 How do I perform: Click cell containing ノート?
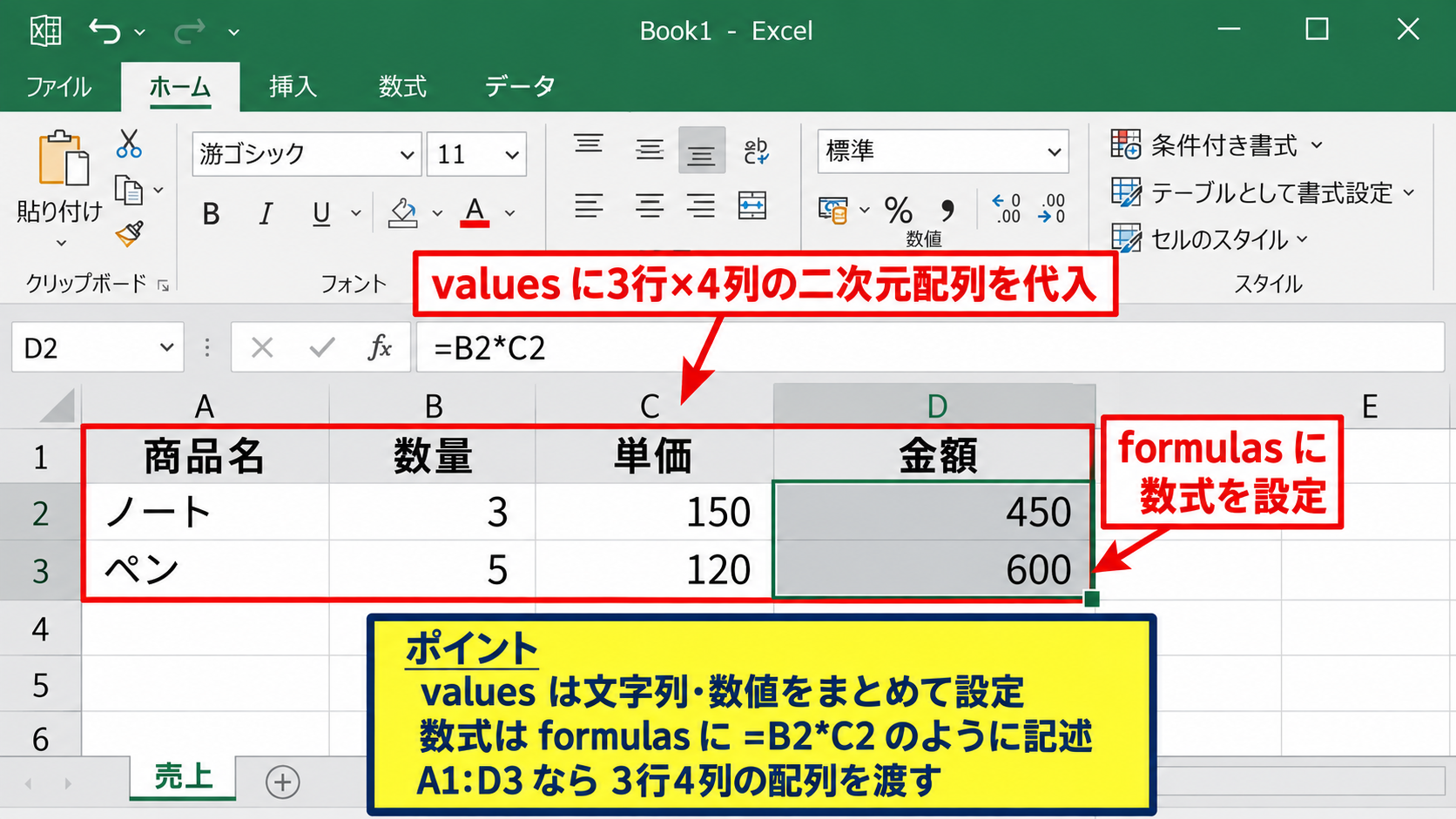coord(205,512)
